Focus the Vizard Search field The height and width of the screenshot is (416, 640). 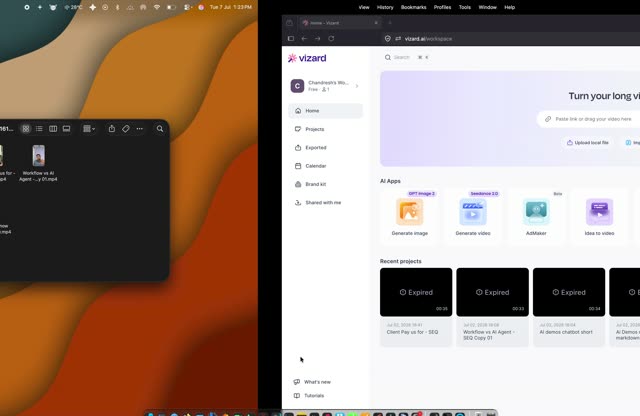[407, 58]
